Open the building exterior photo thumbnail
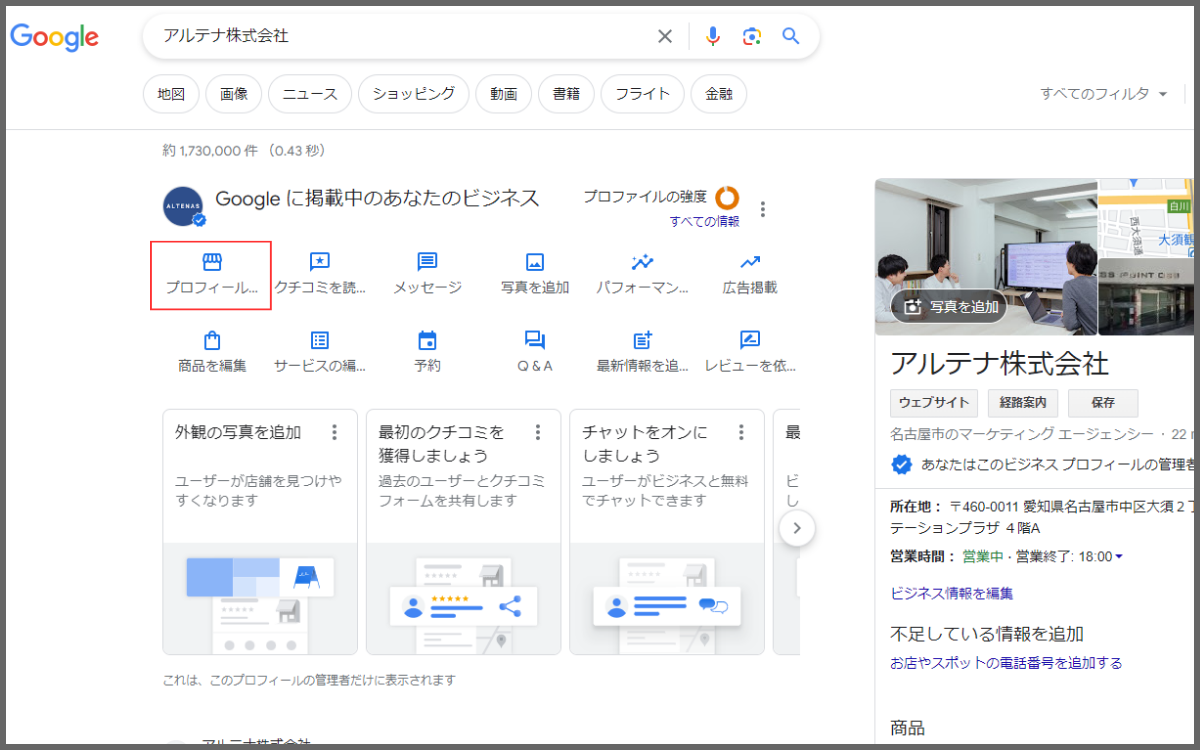Image resolution: width=1200 pixels, height=750 pixels. (1146, 296)
